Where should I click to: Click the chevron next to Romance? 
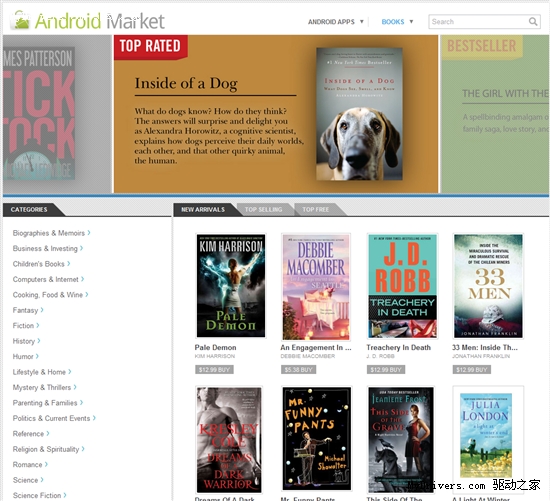click(x=46, y=464)
